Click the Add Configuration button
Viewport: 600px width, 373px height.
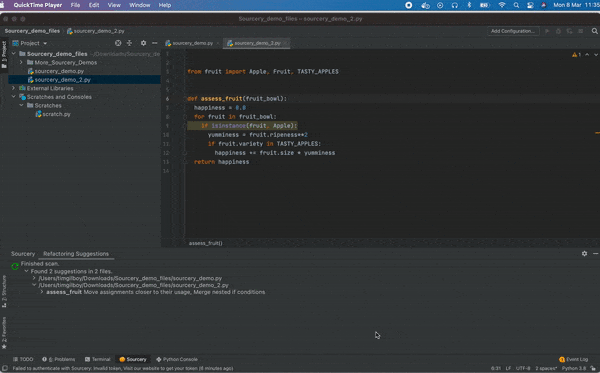[x=513, y=31]
